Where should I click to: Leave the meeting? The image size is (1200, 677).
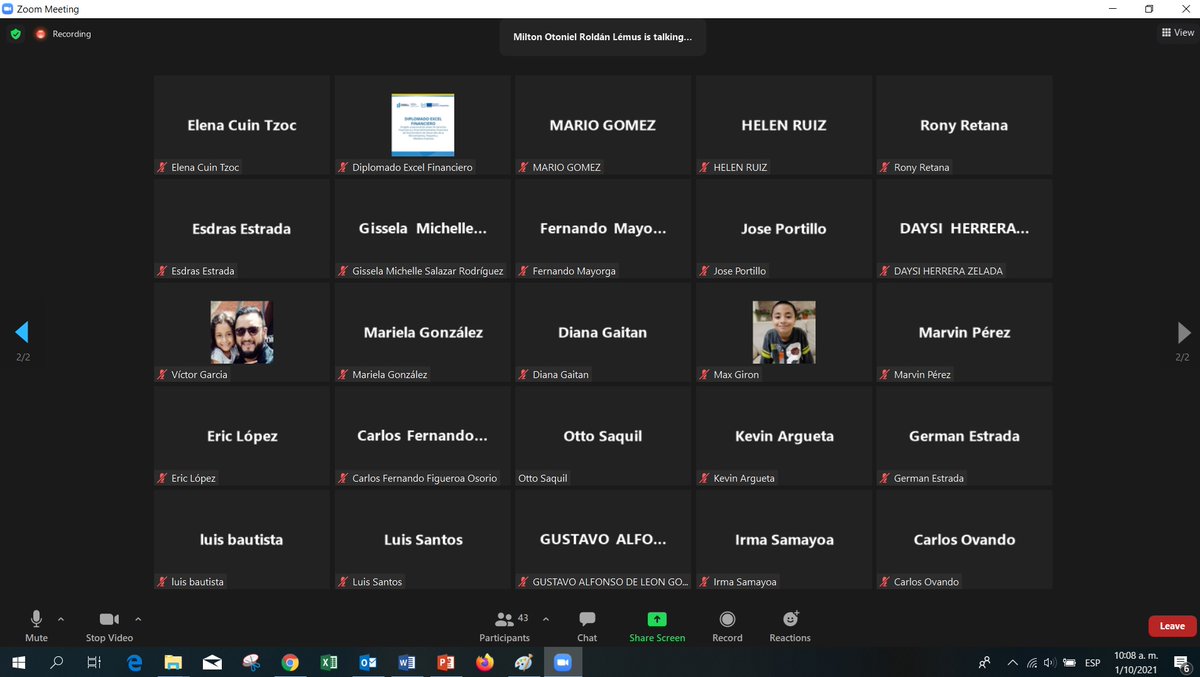[x=1172, y=627]
